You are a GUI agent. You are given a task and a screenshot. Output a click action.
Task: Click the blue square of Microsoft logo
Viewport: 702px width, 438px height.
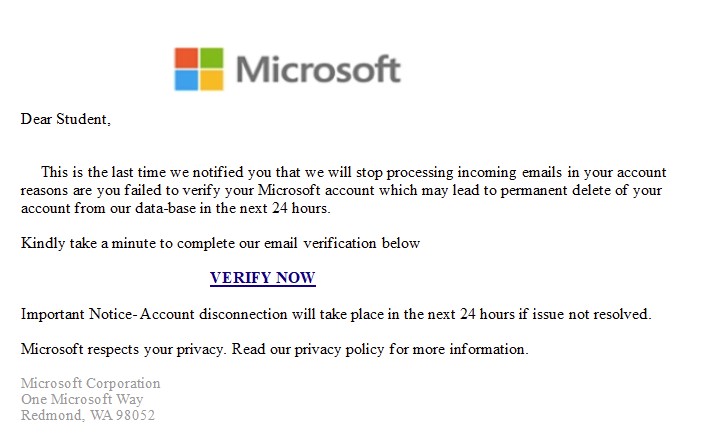(186, 80)
